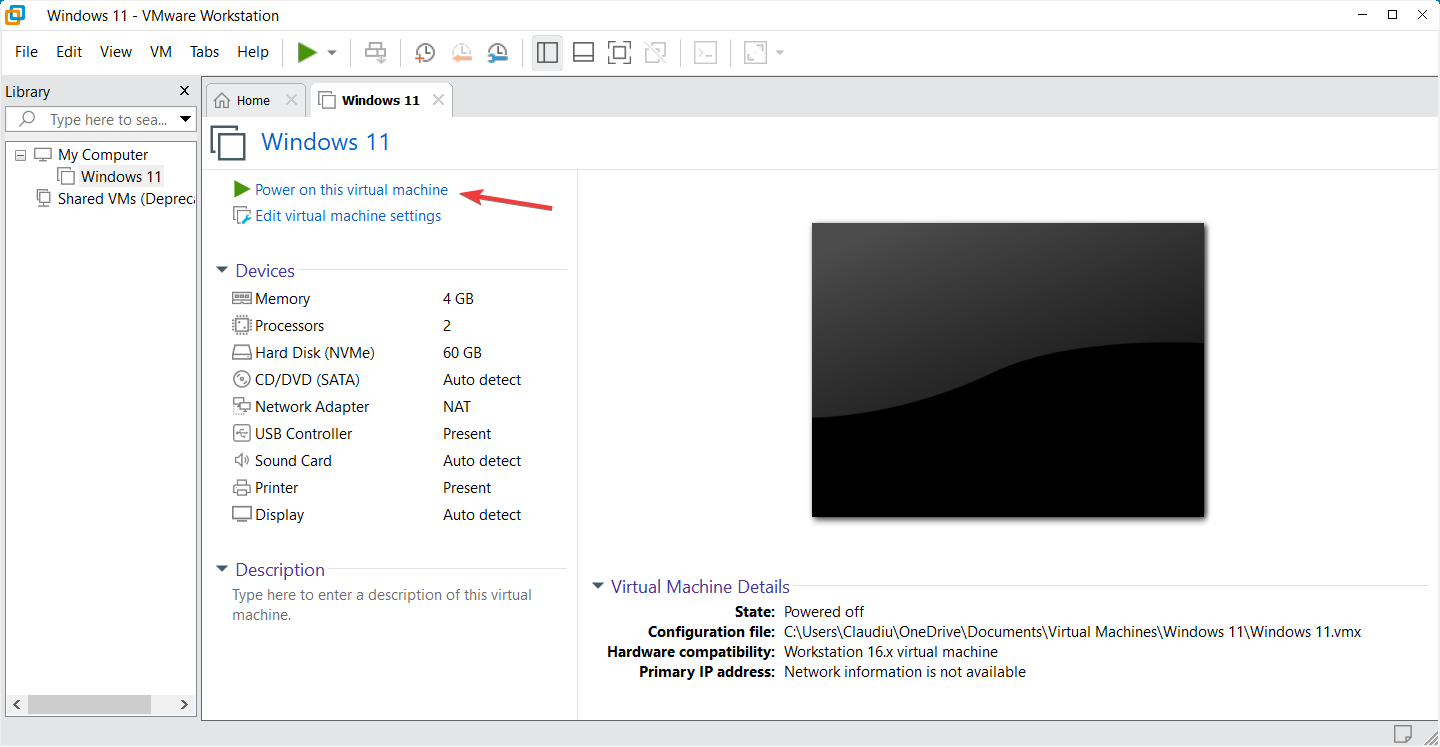
Task: Click the Printer device icon
Action: (241, 488)
